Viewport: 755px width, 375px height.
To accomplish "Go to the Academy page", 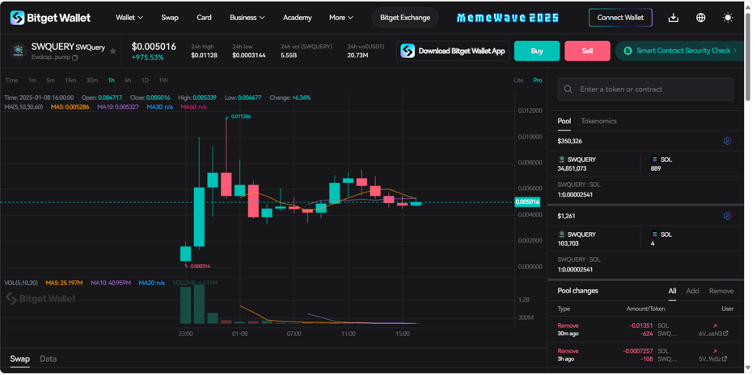I will [297, 18].
